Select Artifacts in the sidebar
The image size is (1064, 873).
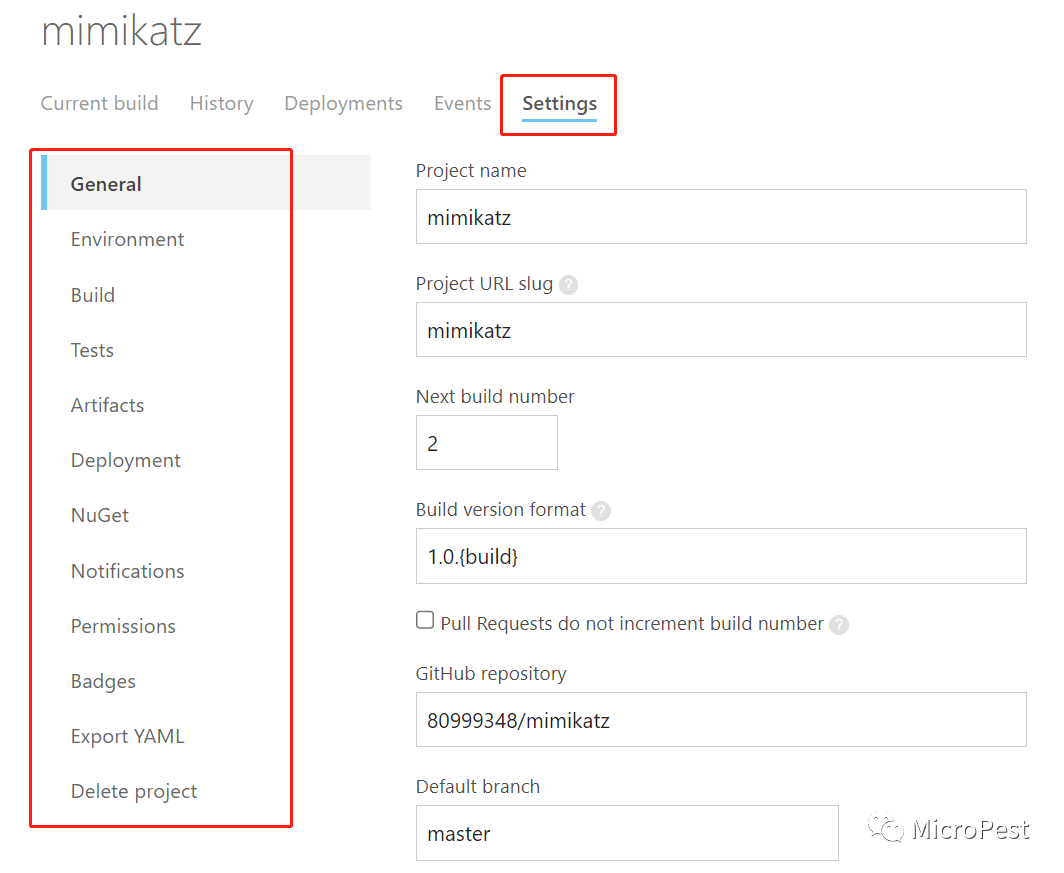107,405
